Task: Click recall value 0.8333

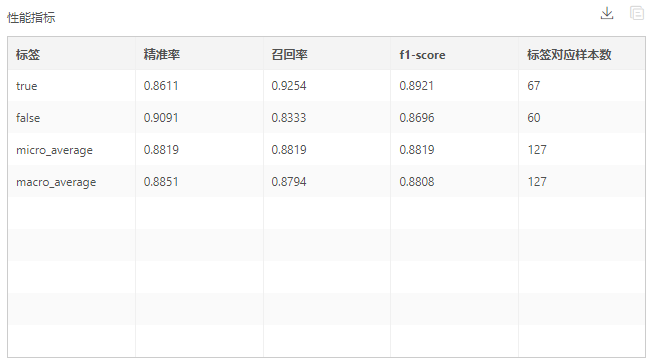Action: pos(289,118)
